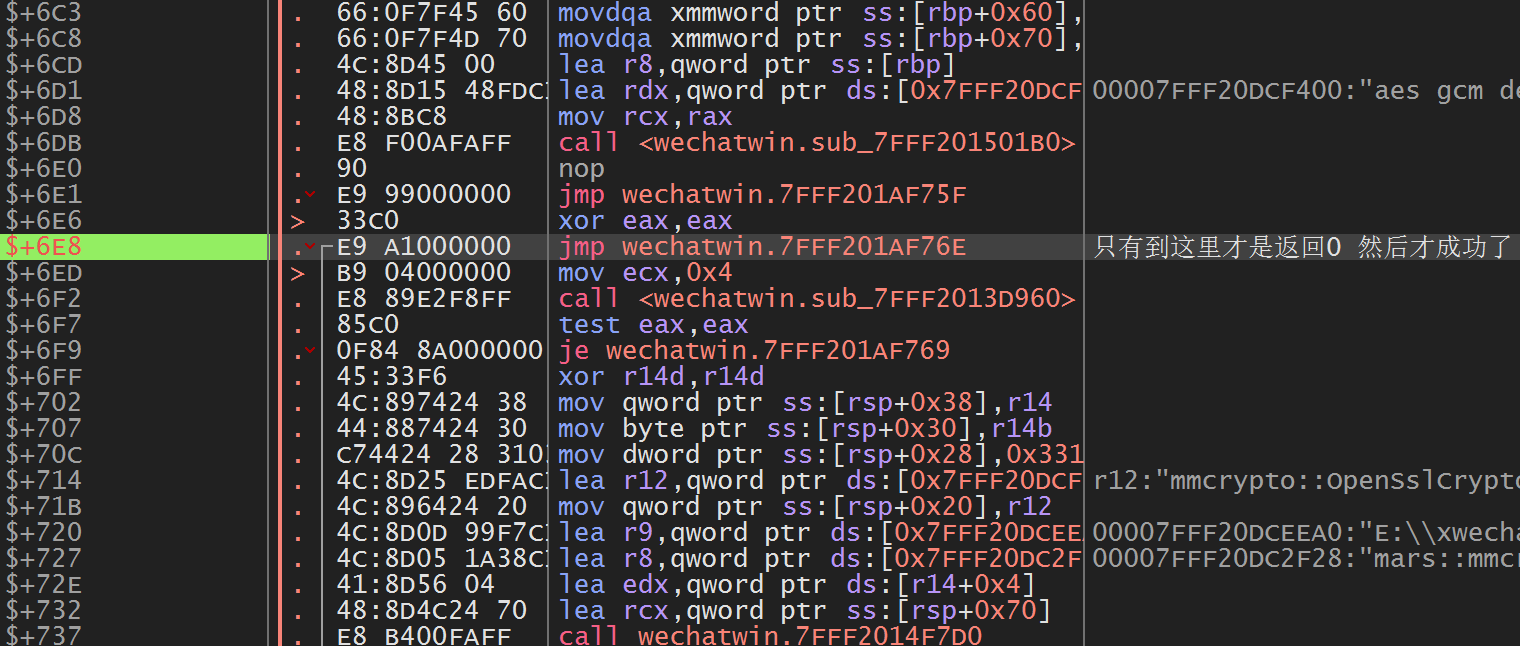
Task: Click the red jump arrow on the highlighted $+6E8 row
Action: pos(310,247)
